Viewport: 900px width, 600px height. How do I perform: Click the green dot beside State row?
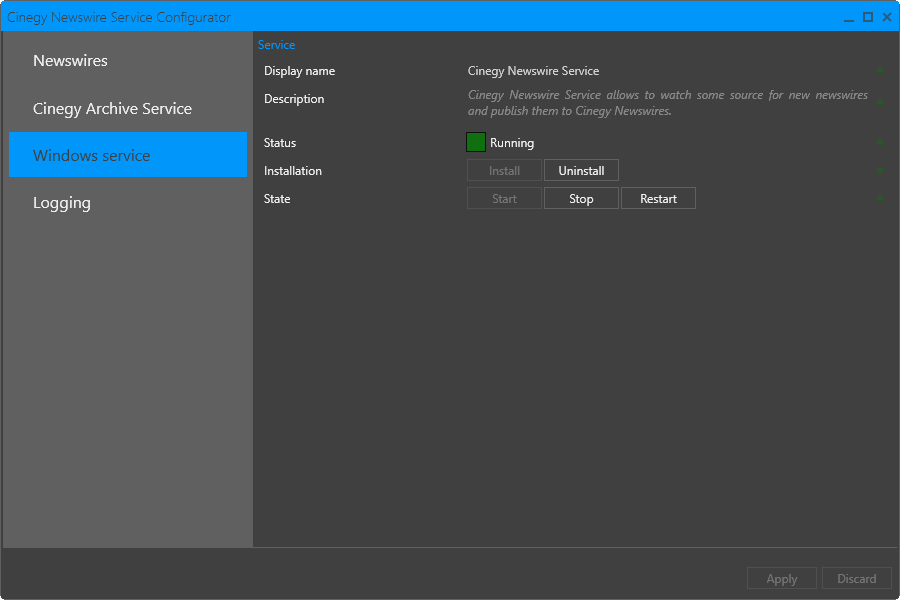click(x=880, y=198)
